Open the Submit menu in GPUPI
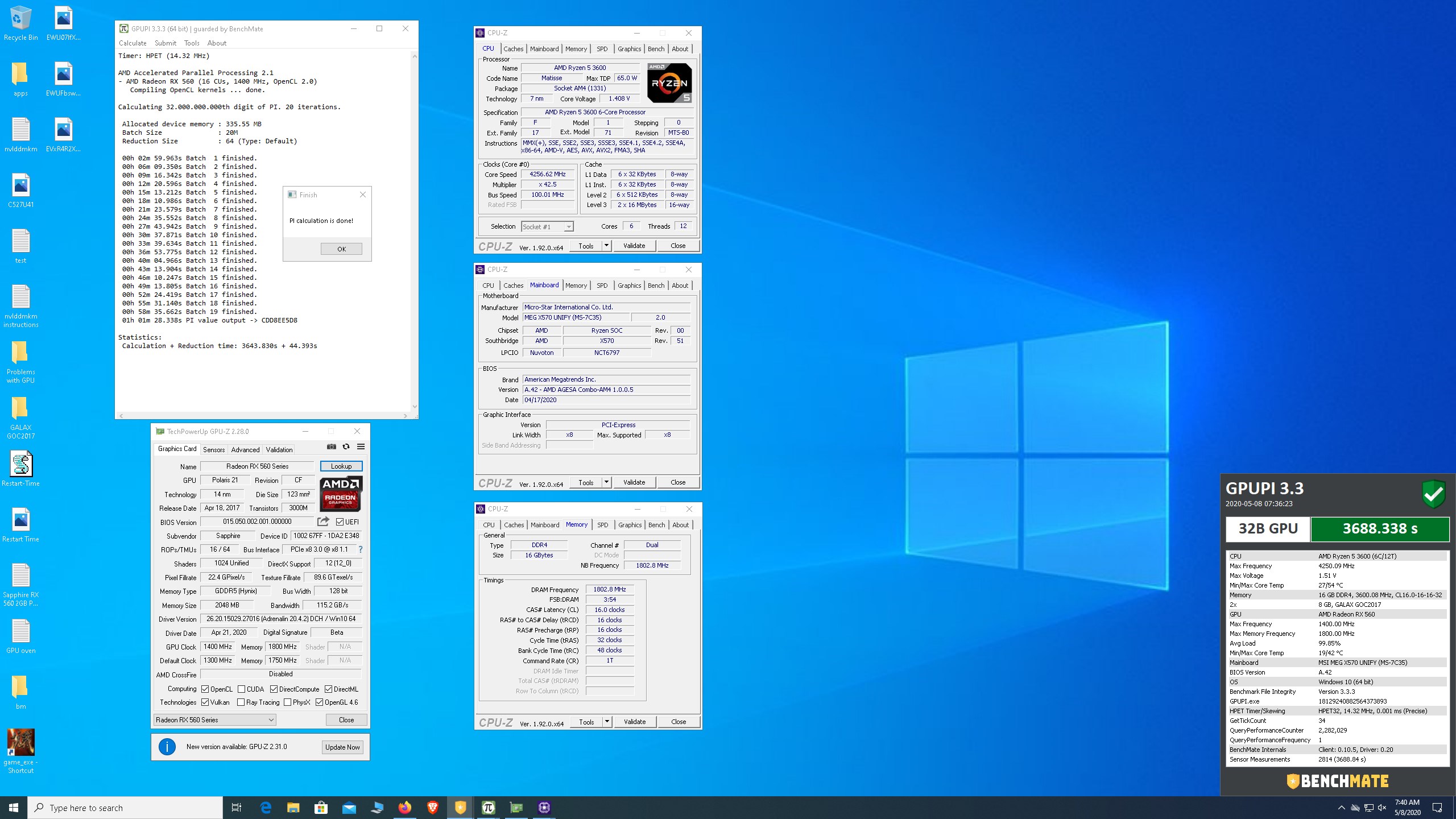1456x819 pixels. (166, 43)
